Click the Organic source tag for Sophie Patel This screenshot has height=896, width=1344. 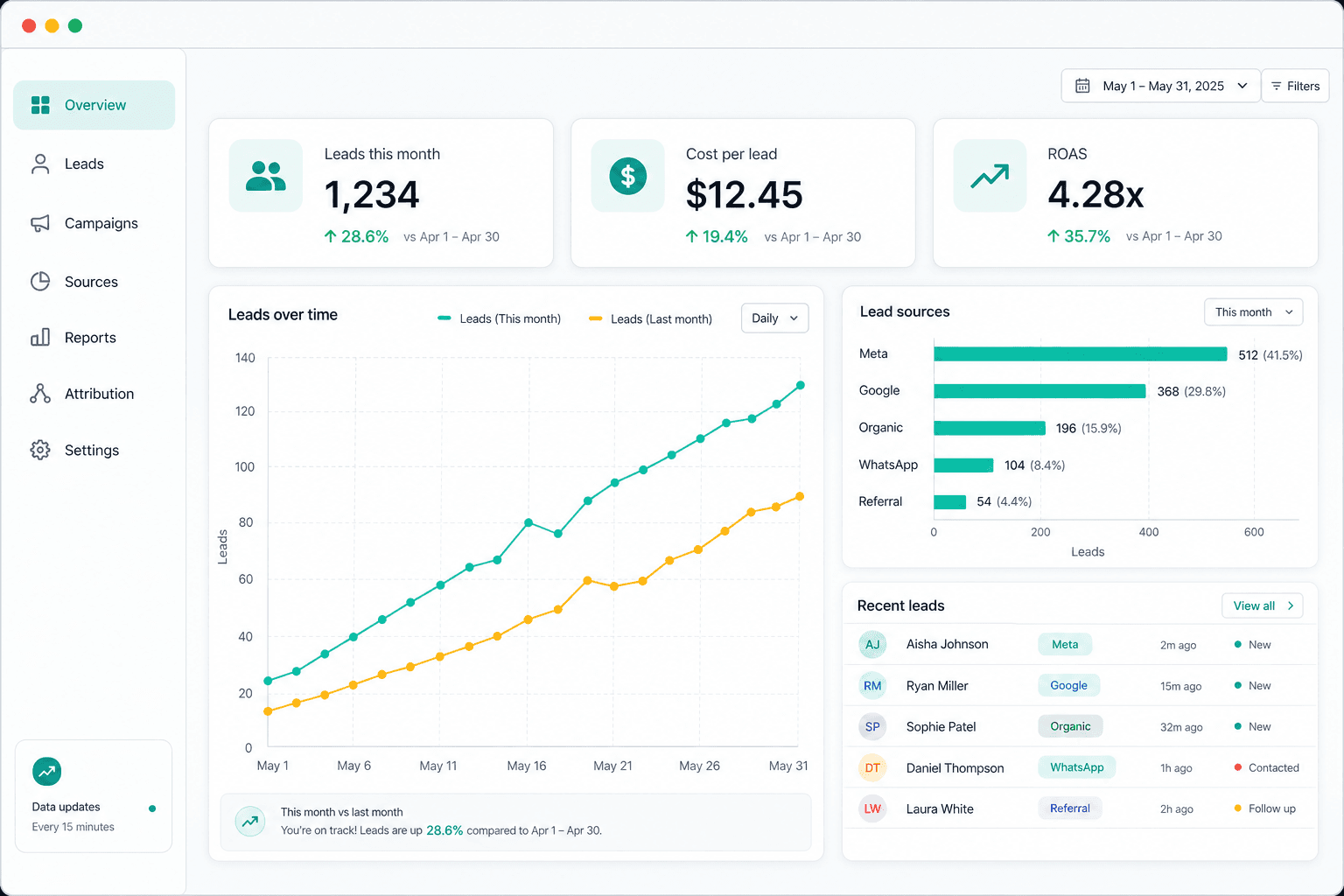coord(1070,726)
